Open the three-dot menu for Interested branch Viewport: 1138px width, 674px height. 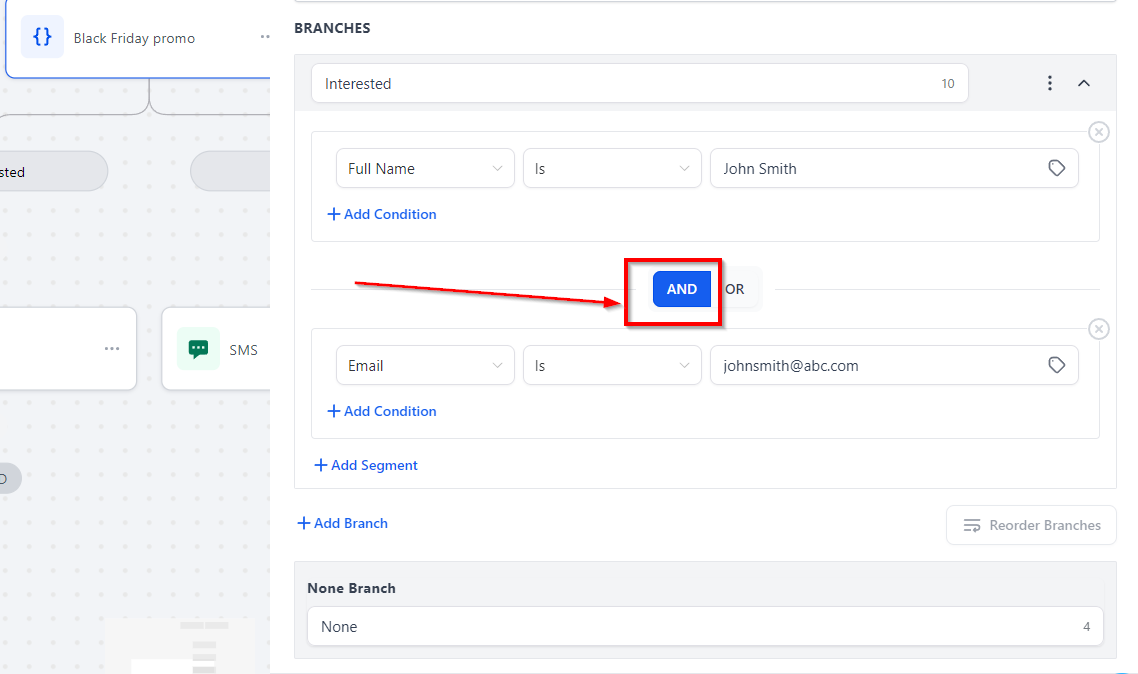point(1049,83)
